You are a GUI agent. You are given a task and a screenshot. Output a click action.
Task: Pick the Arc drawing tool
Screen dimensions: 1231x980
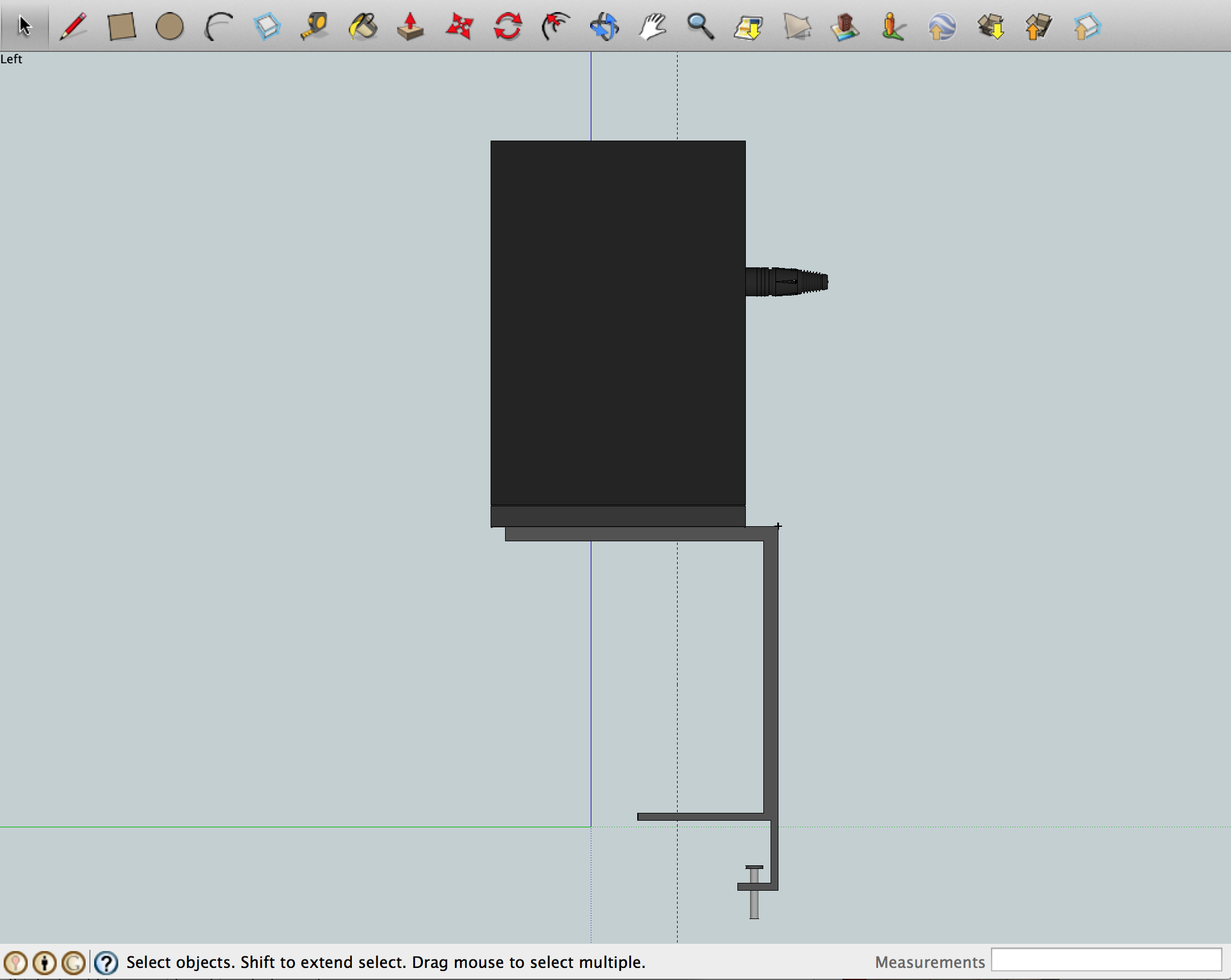click(x=218, y=27)
